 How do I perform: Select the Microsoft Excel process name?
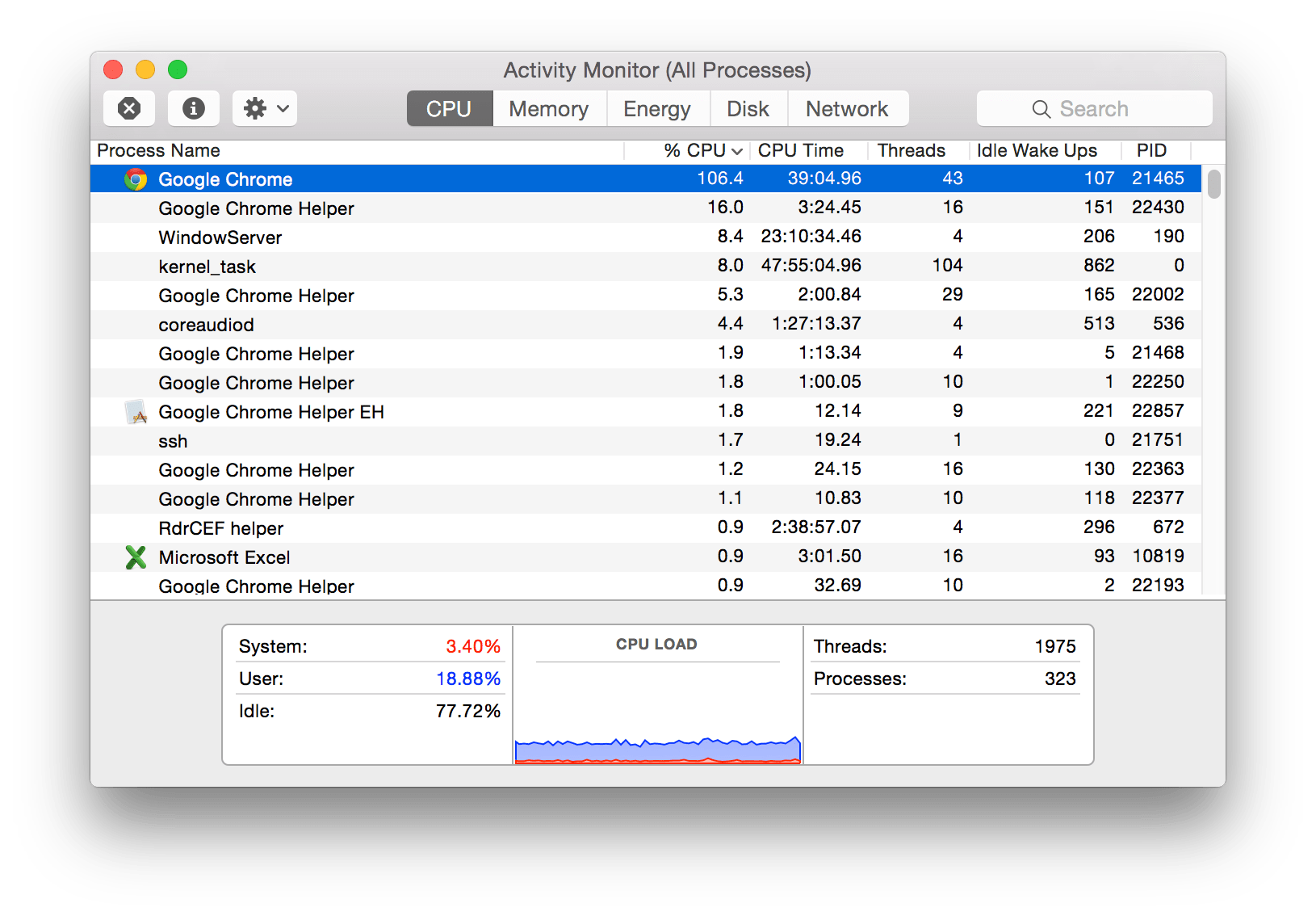[224, 557]
